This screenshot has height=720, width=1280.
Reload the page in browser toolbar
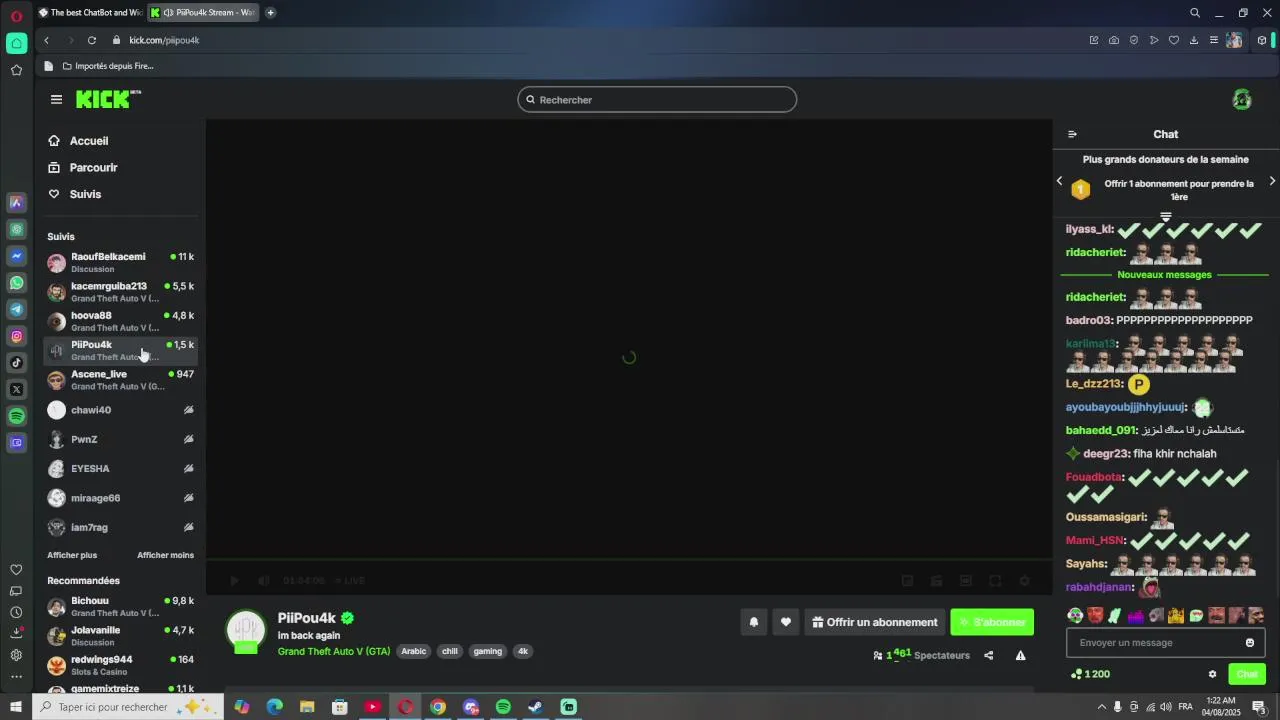coord(92,40)
